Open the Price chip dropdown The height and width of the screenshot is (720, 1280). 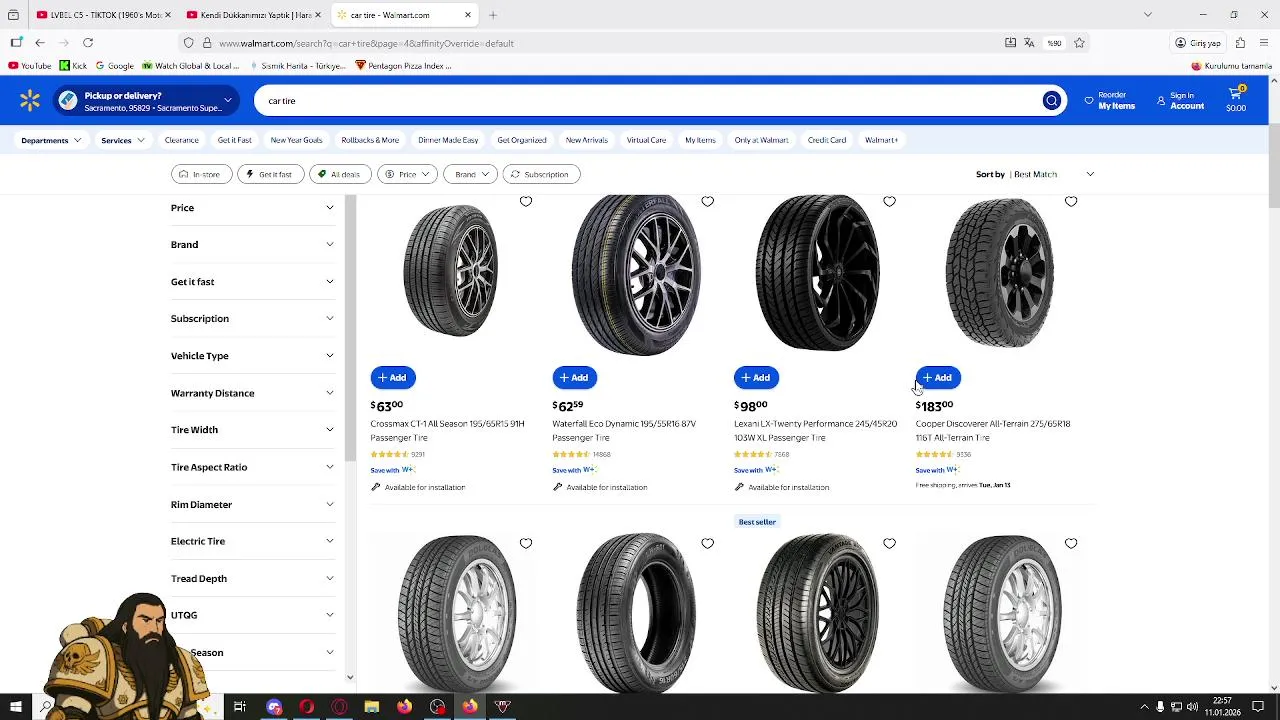pos(407,174)
